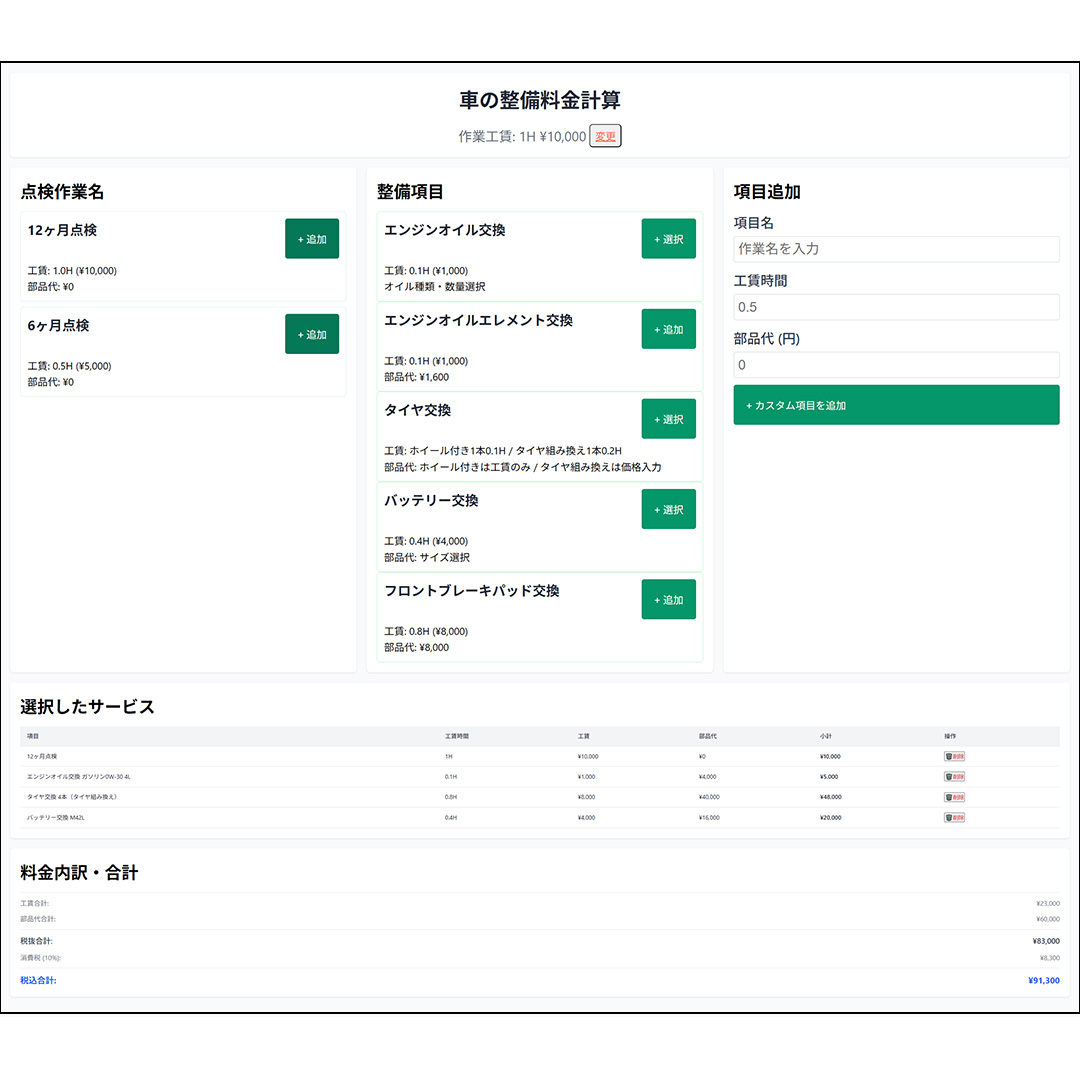
Task: Click the 部品代 parts cost input showing 0
Action: point(896,364)
